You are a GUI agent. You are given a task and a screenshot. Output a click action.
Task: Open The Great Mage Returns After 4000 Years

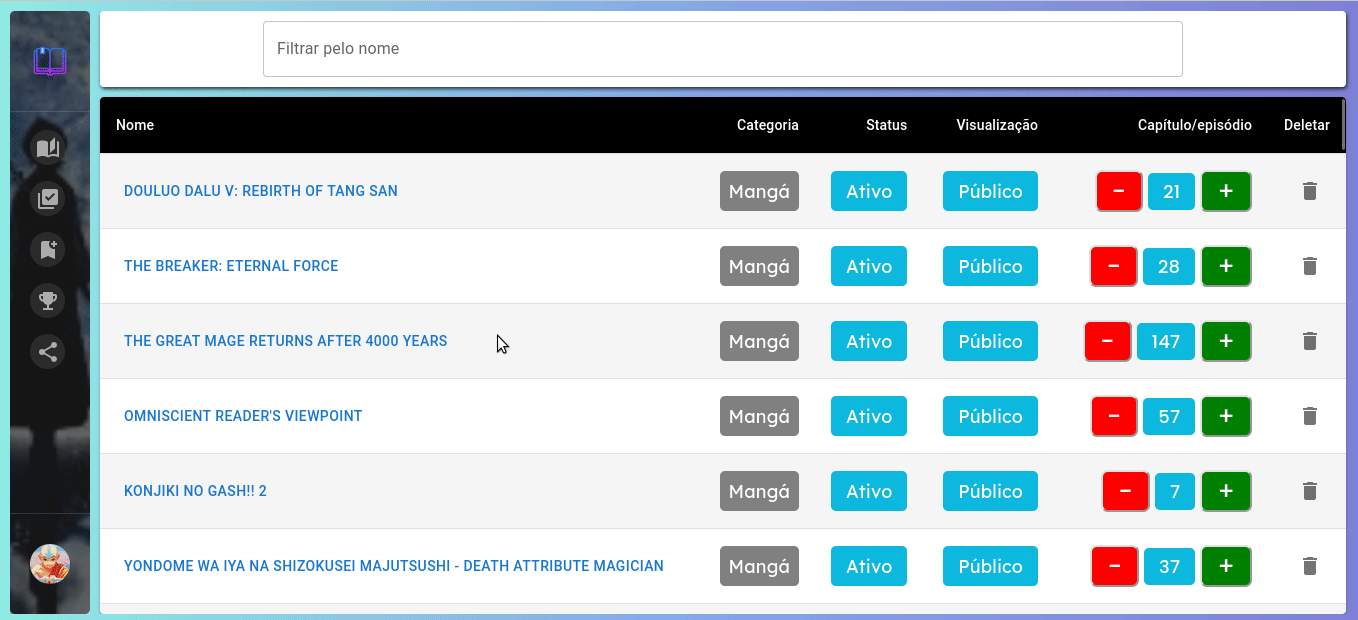(x=285, y=341)
